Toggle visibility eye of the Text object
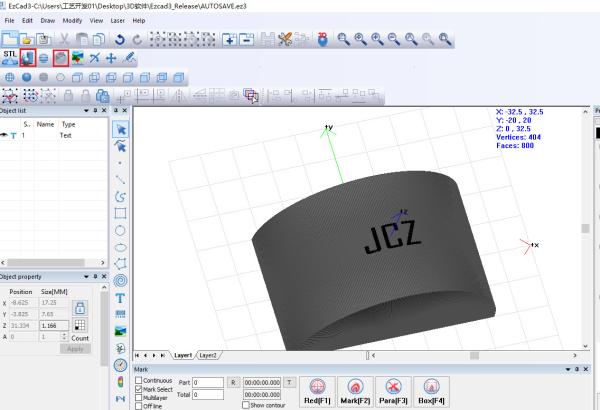This screenshot has height=410, width=600. (x=4, y=135)
